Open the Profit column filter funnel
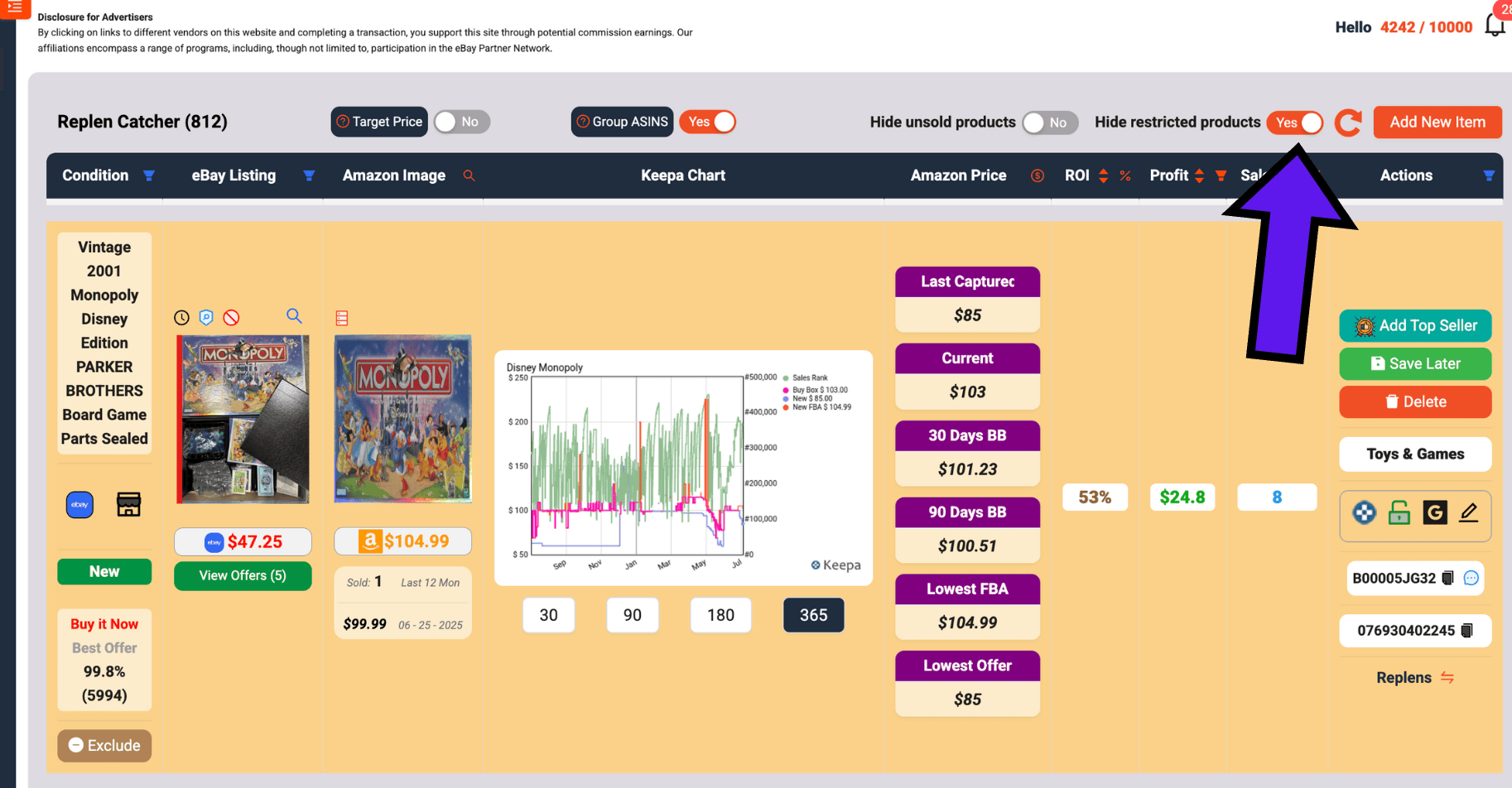 1221,175
